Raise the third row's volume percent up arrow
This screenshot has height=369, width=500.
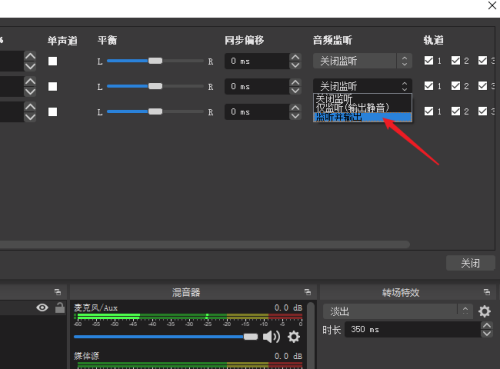pos(30,107)
